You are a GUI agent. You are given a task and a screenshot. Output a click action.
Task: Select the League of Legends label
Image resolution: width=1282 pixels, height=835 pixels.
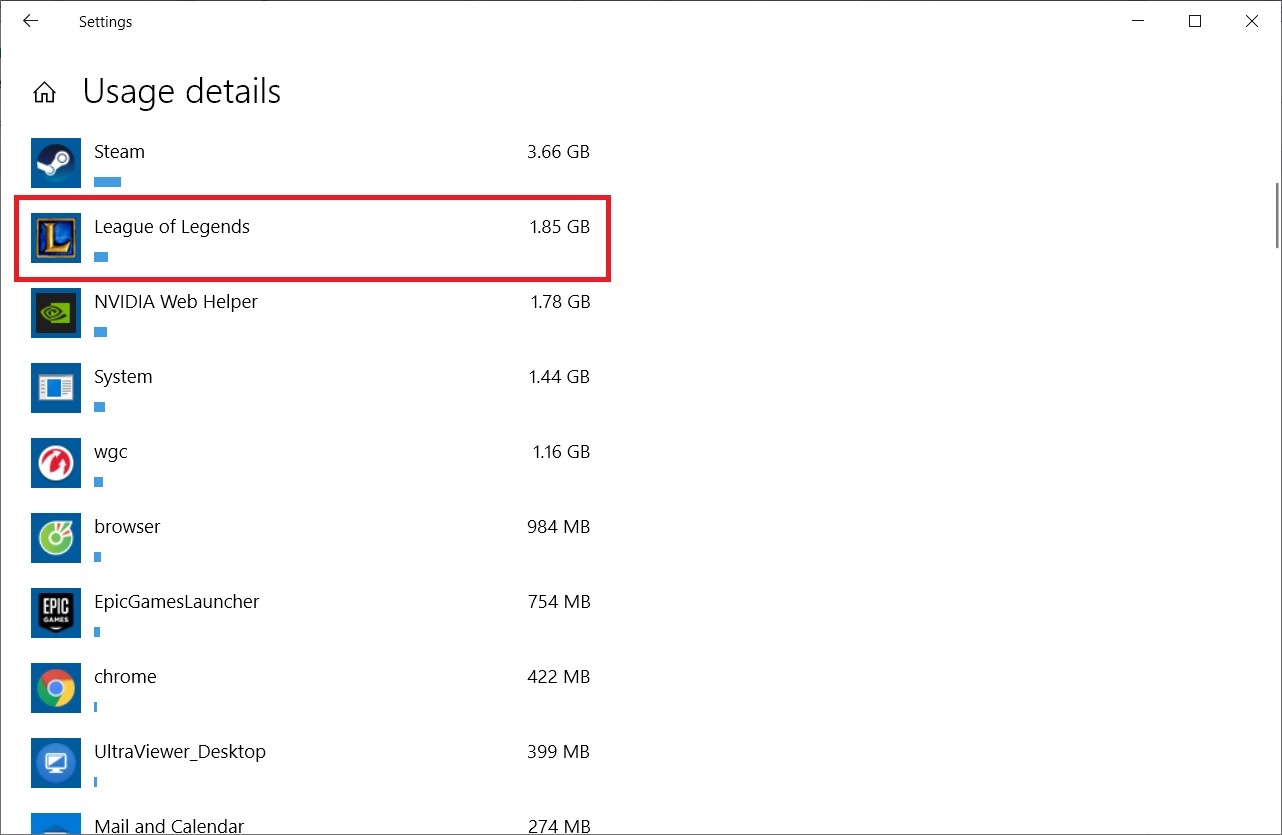172,227
